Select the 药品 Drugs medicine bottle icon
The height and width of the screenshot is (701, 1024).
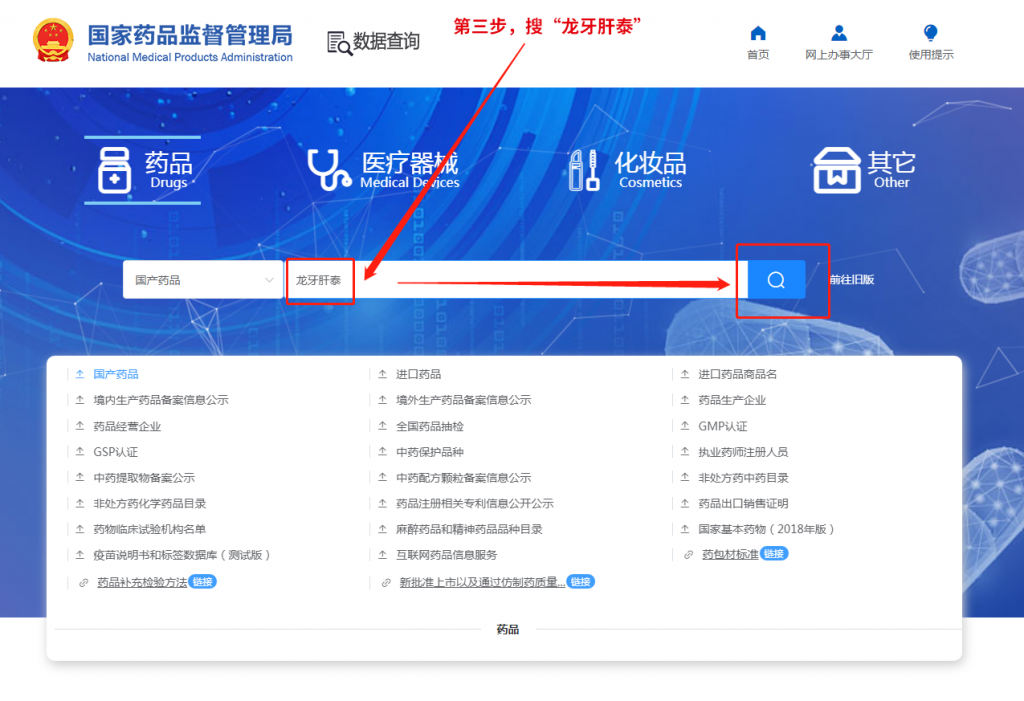pos(114,170)
